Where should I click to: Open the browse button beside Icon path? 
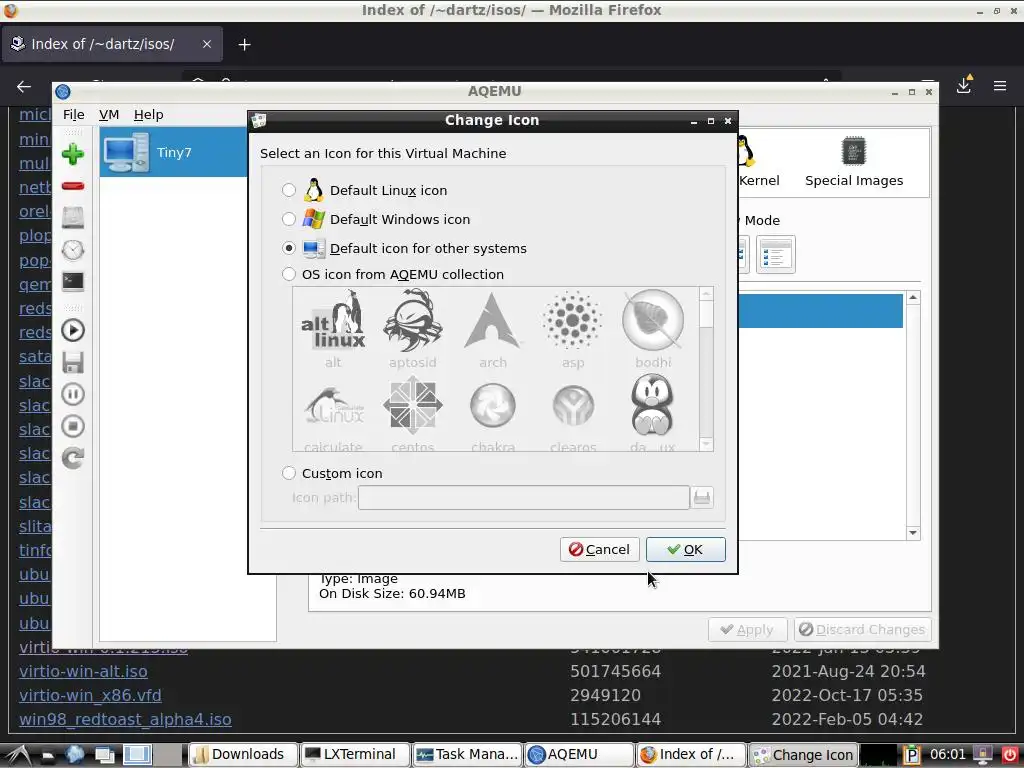(x=702, y=498)
